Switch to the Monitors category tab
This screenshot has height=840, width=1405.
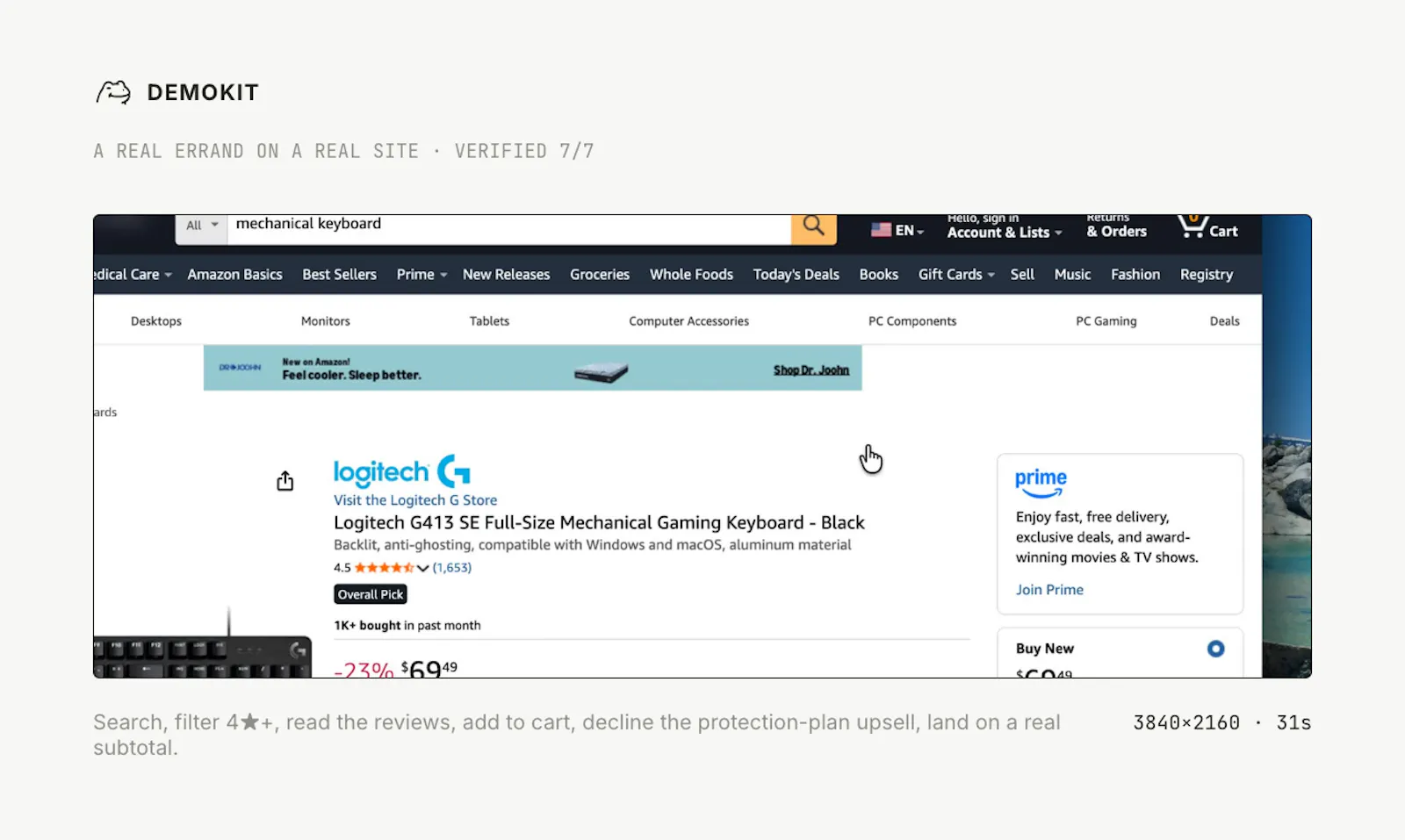point(326,321)
